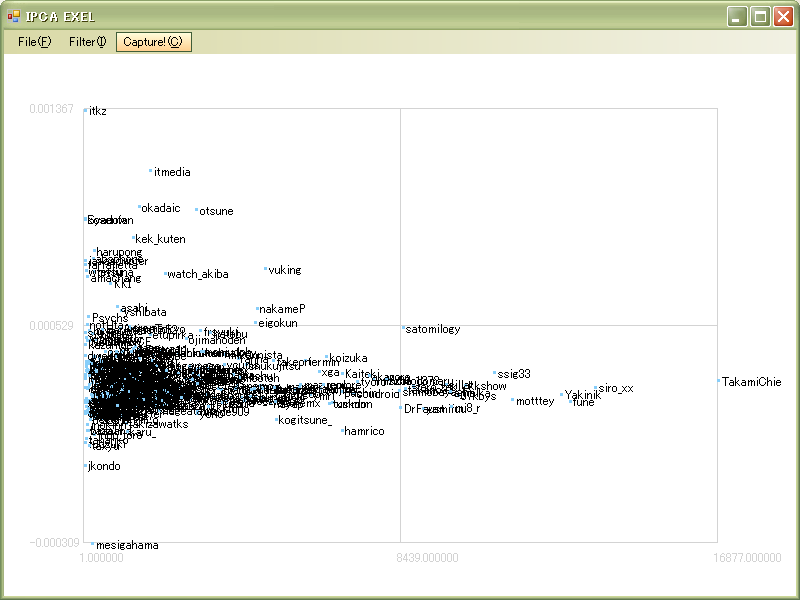Screen dimensions: 800x600
Task: Click the x-axis value 16877.000000
Action: [747, 558]
